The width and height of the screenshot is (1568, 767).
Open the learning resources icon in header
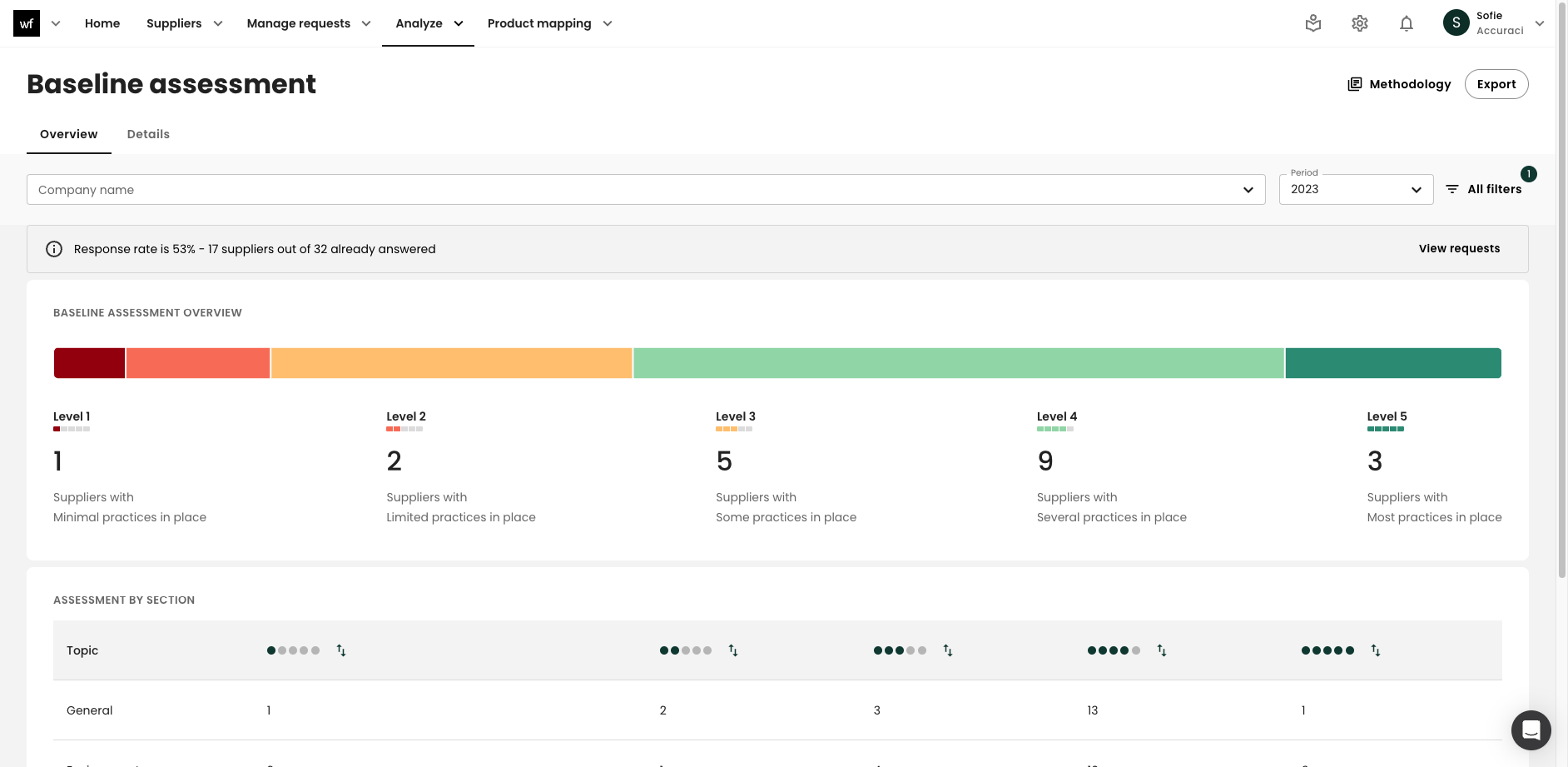(1313, 23)
